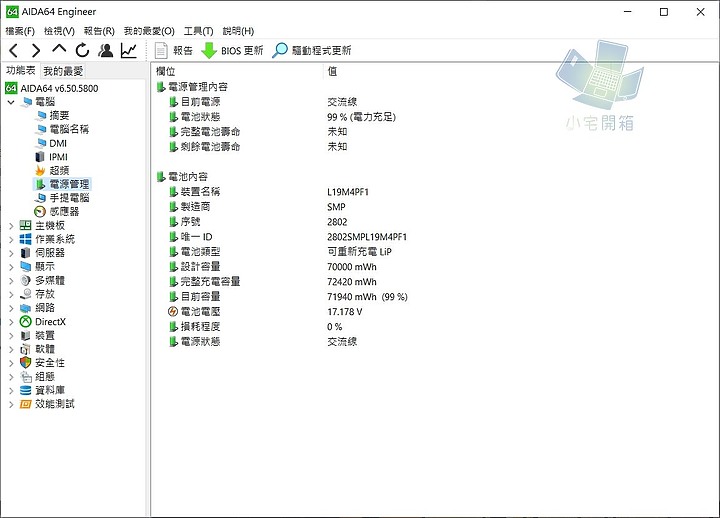Click the AIDA64 v6.50.5800 root node
720x518 pixels.
(59, 88)
